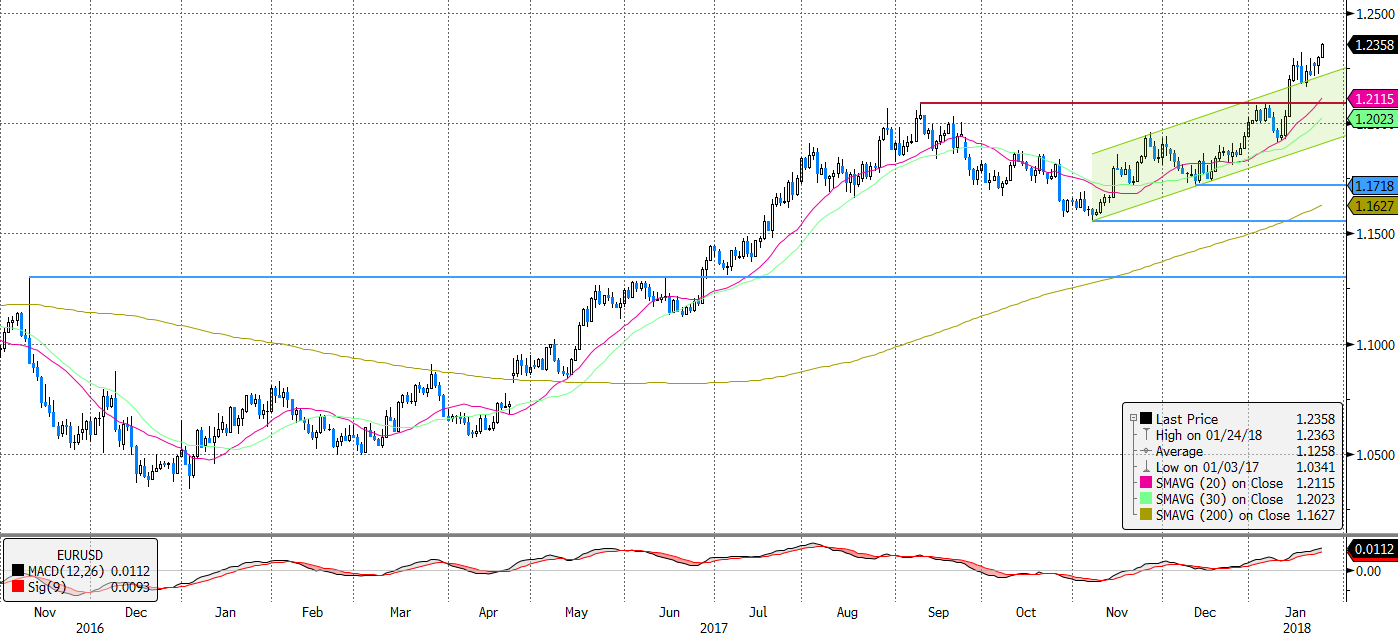Click the magenta 1.2115 axis price tag

[x=1371, y=99]
